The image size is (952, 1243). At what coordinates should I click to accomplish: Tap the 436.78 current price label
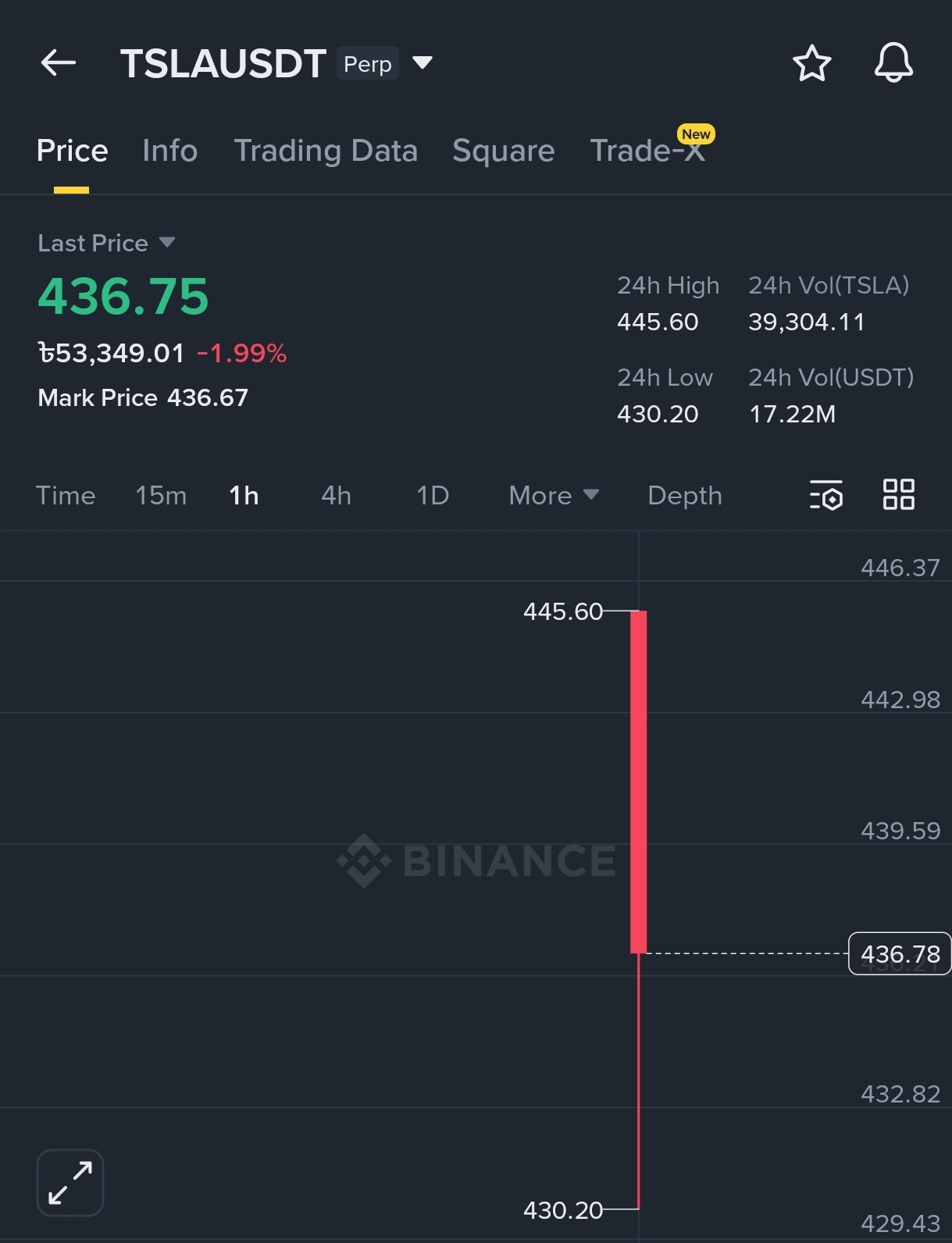tap(900, 953)
